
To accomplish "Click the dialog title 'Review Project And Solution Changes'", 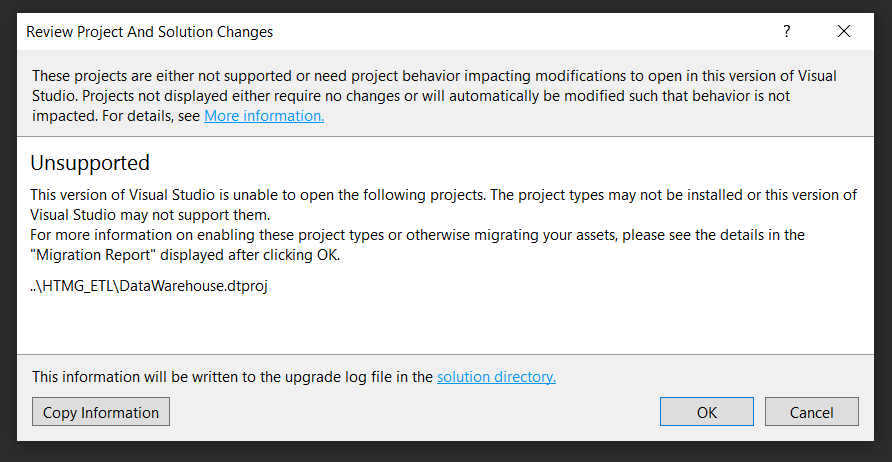I will pos(149,32).
